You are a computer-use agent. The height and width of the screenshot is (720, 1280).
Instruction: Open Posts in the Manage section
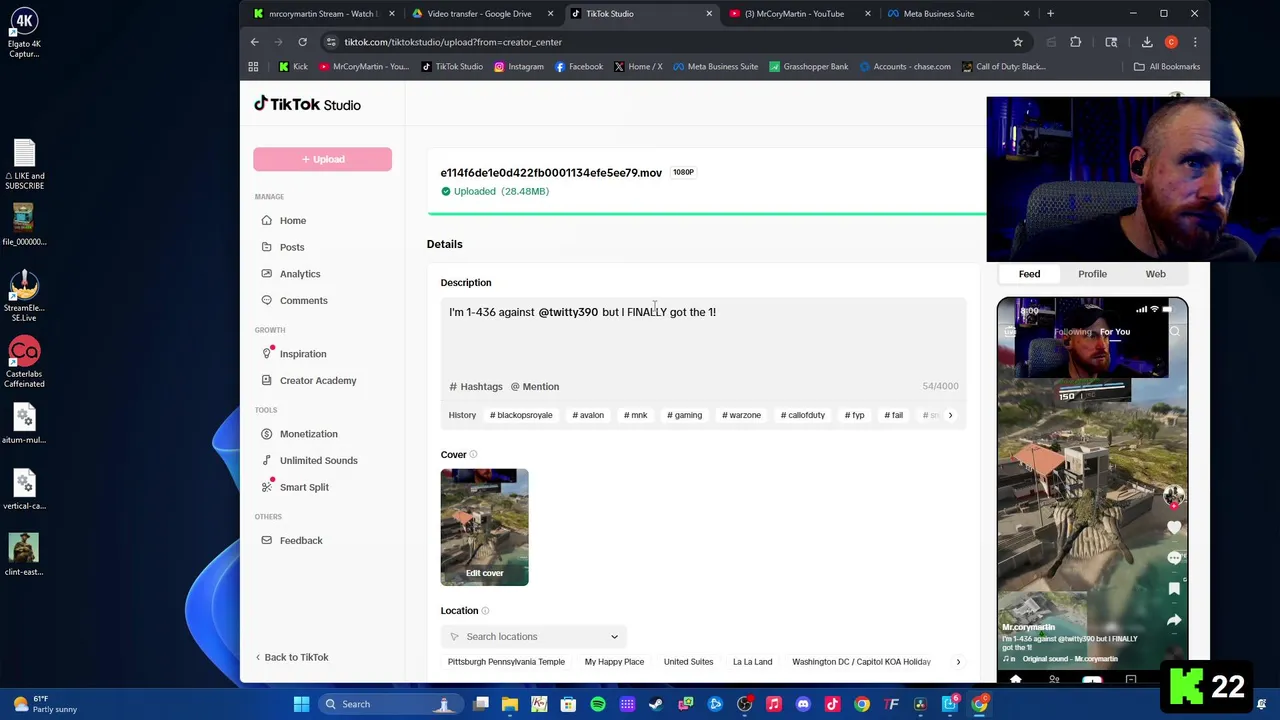pos(282,247)
